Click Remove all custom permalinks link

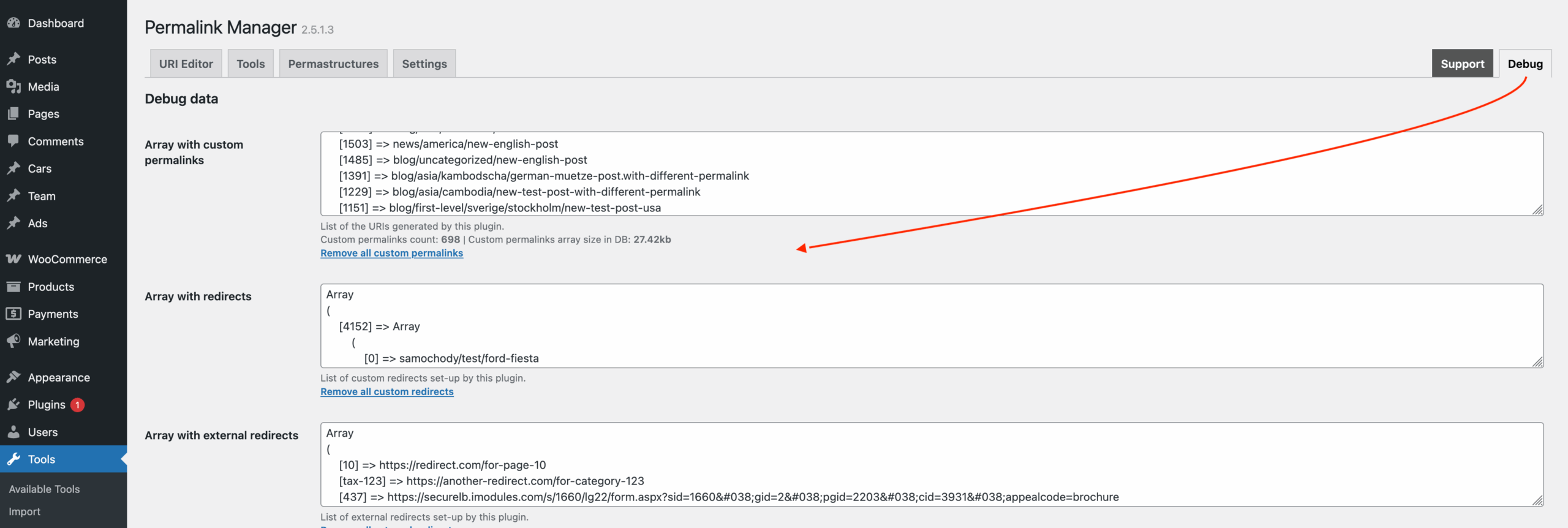391,253
